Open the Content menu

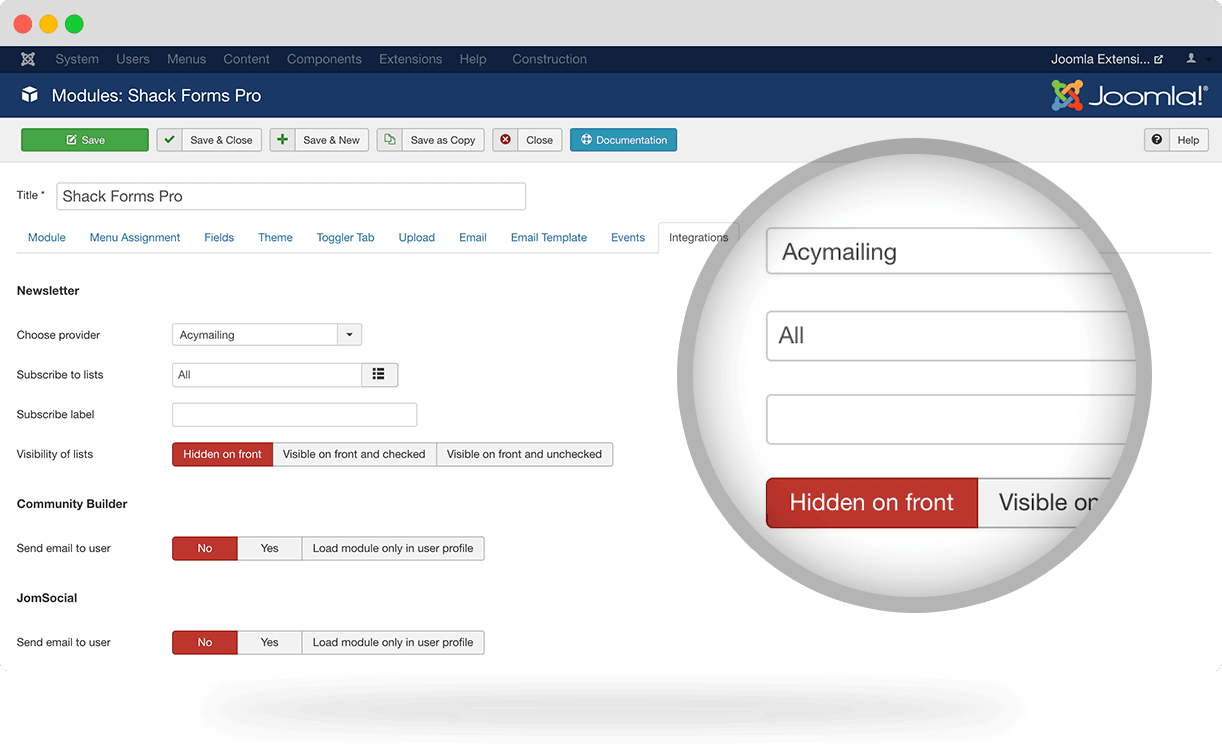click(x=247, y=59)
